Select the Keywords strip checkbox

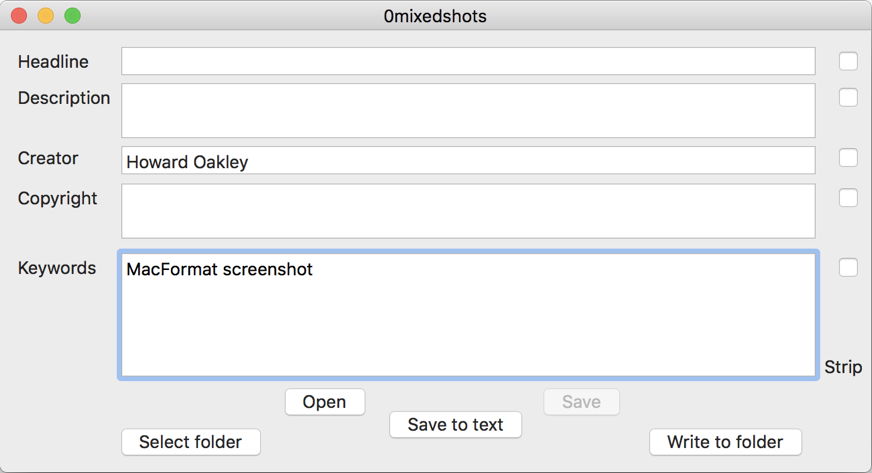pyautogui.click(x=848, y=268)
